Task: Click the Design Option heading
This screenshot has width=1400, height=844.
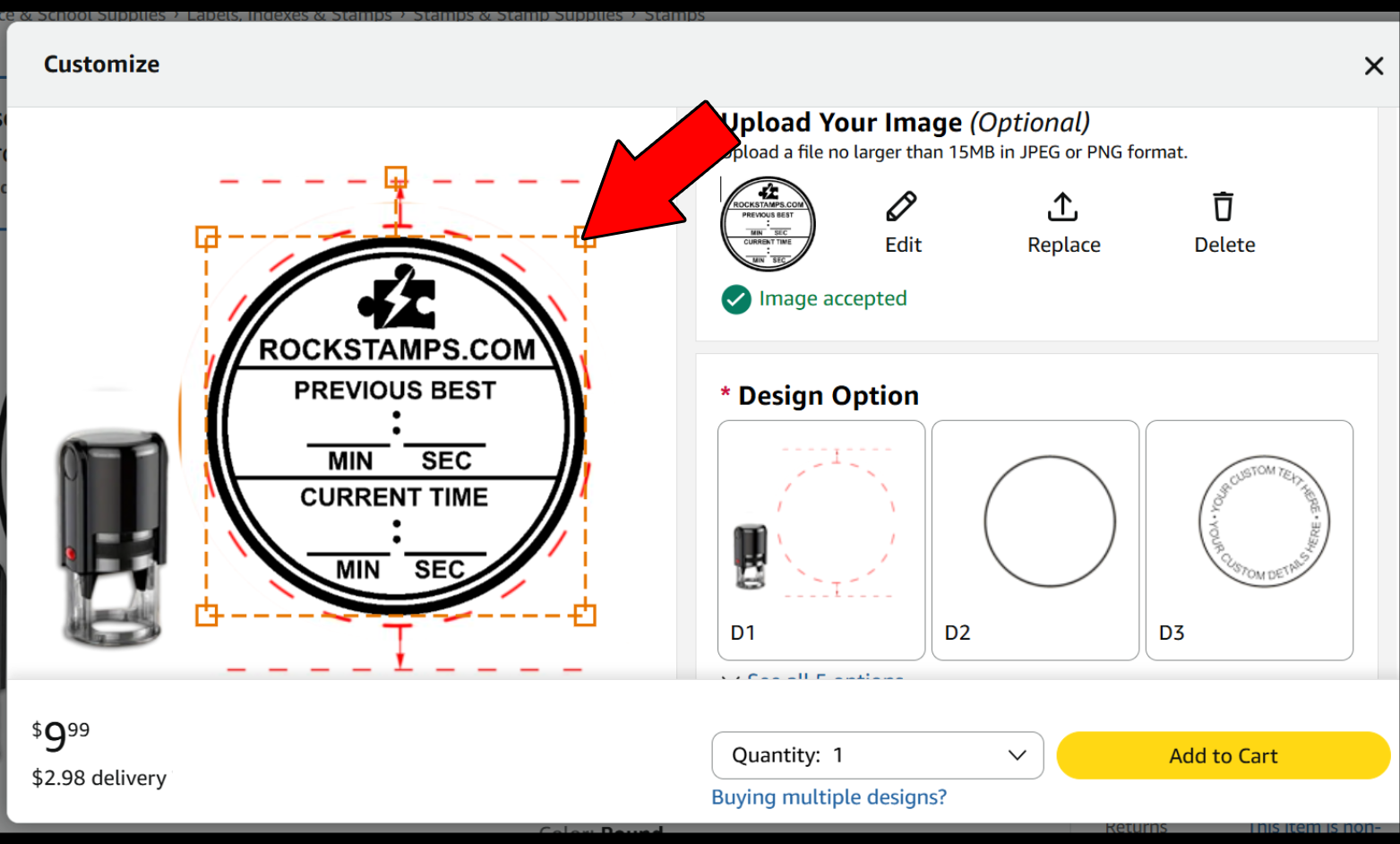Action: tap(829, 395)
